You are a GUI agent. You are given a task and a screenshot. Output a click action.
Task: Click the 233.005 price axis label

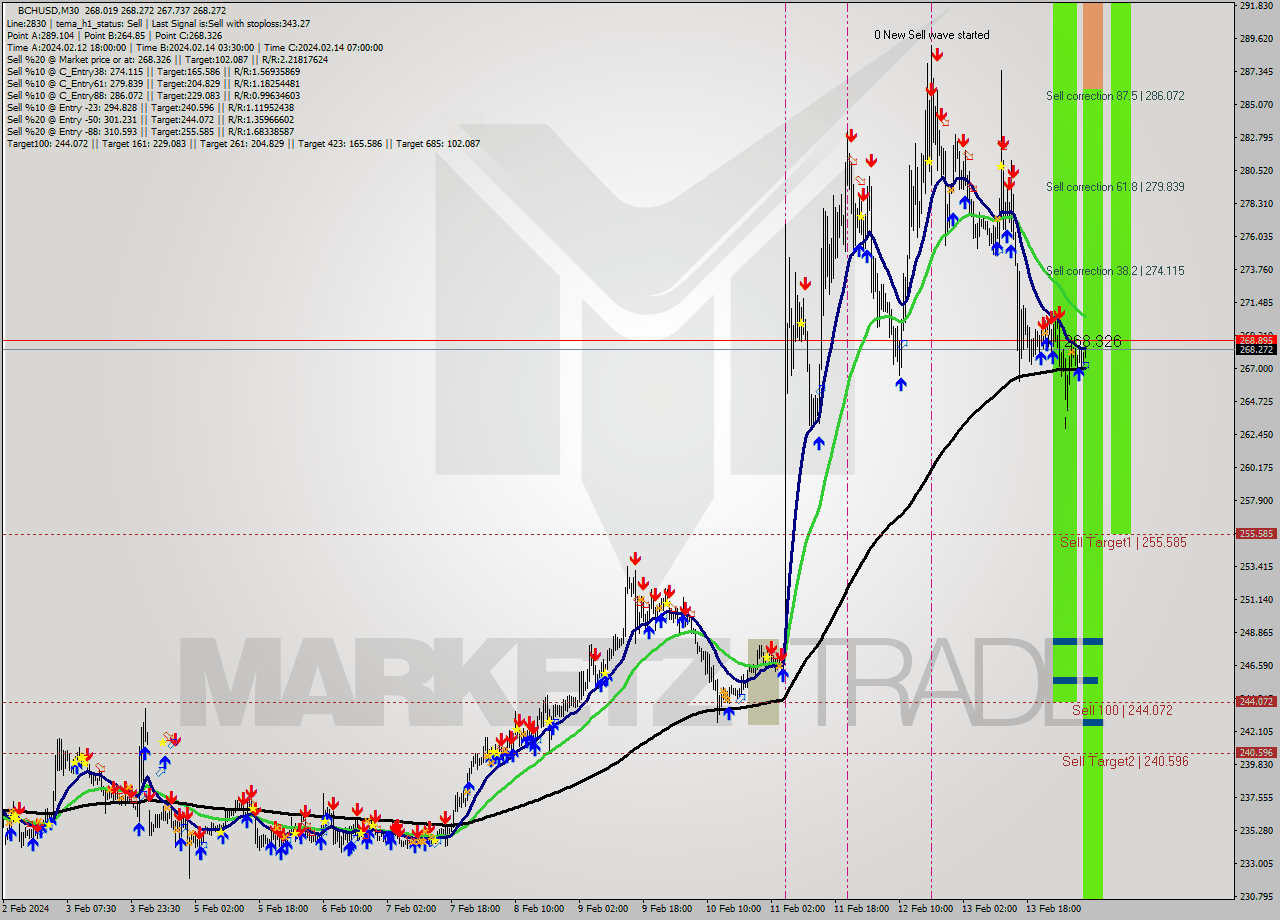coord(1256,864)
